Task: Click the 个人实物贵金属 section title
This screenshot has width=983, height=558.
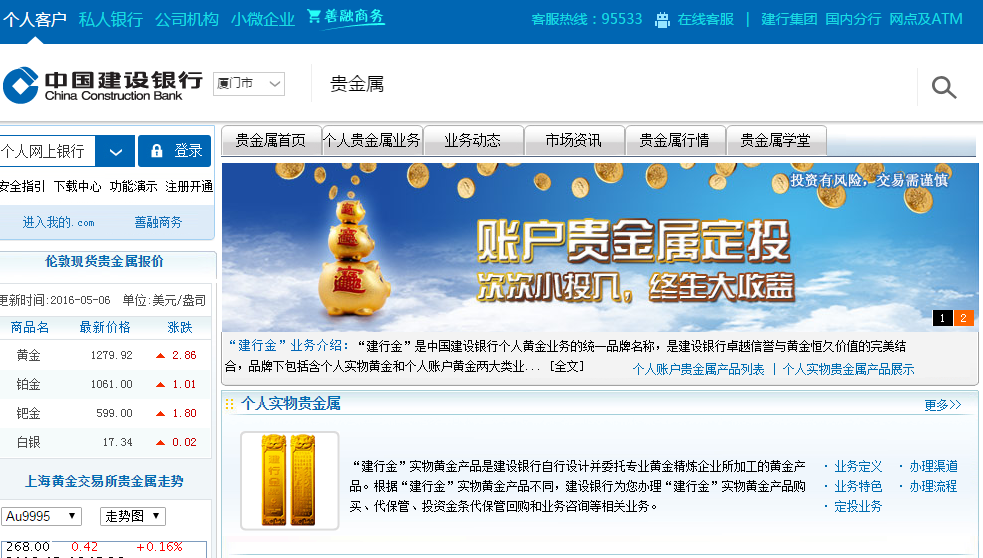Action: [291, 403]
